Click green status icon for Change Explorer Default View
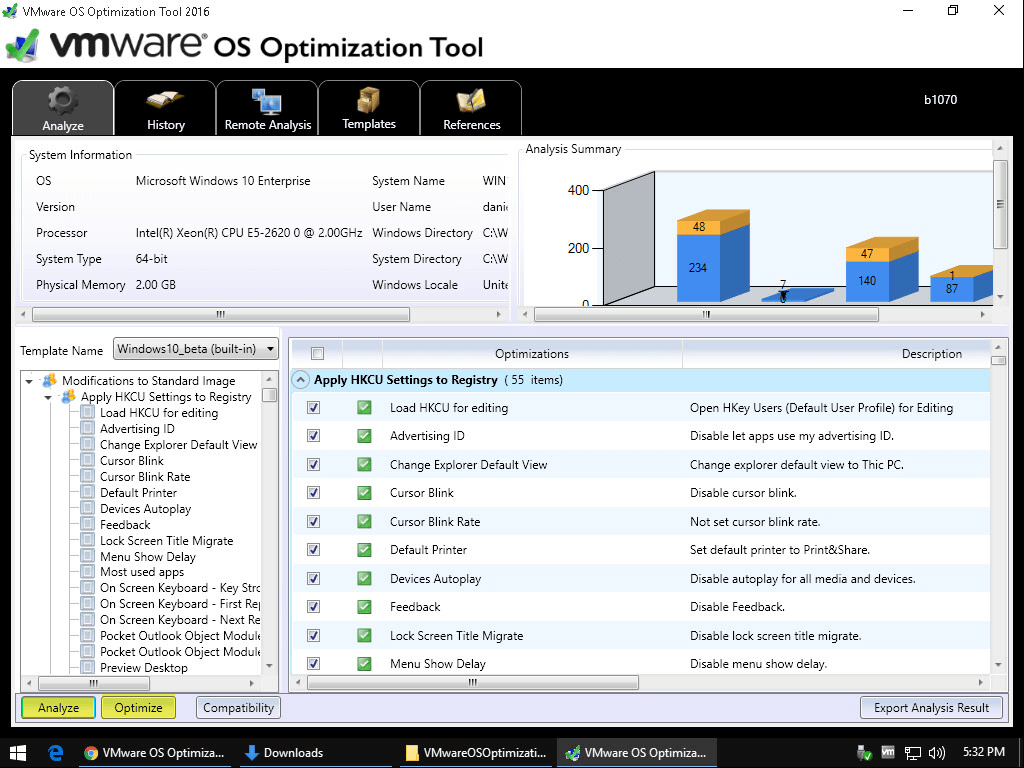 tap(364, 464)
